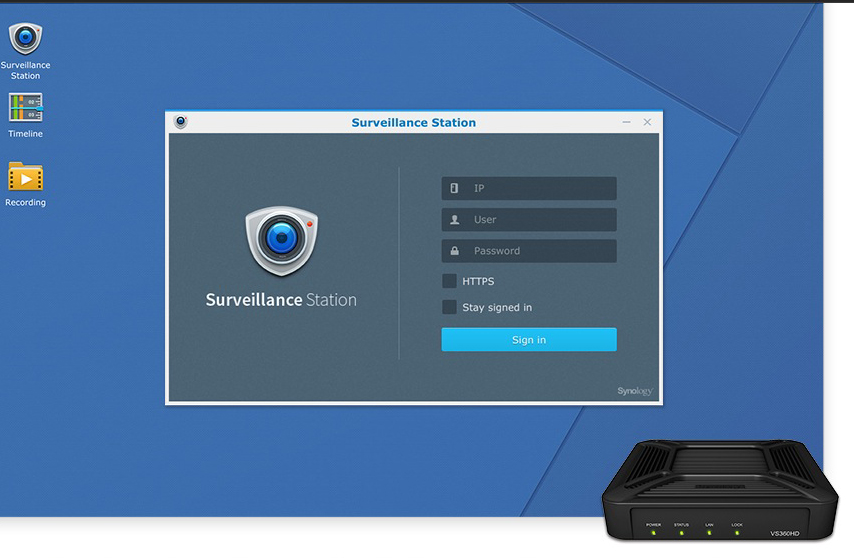The width and height of the screenshot is (854, 558).
Task: Click the camera icon in the title bar
Action: click(x=181, y=122)
